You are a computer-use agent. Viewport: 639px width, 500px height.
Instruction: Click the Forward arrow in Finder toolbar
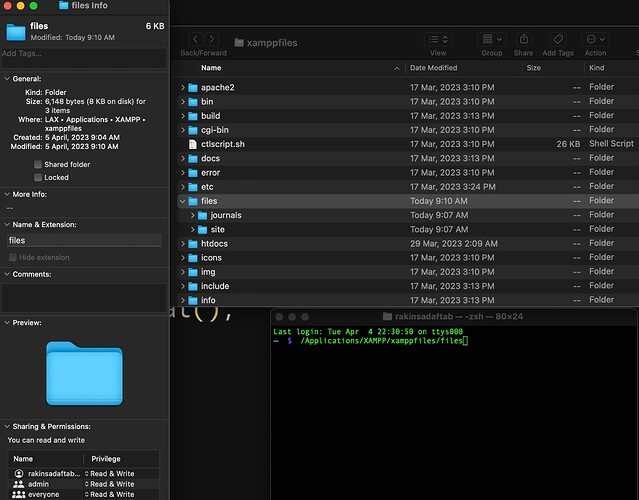point(212,39)
